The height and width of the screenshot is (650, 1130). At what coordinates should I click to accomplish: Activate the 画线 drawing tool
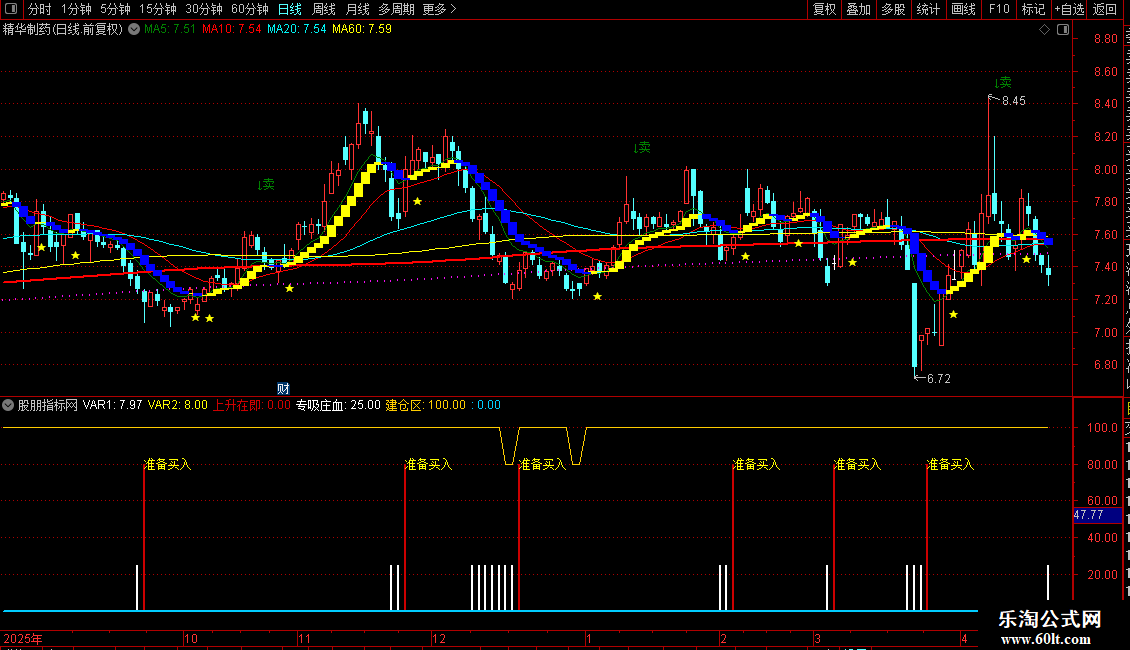pos(964,9)
